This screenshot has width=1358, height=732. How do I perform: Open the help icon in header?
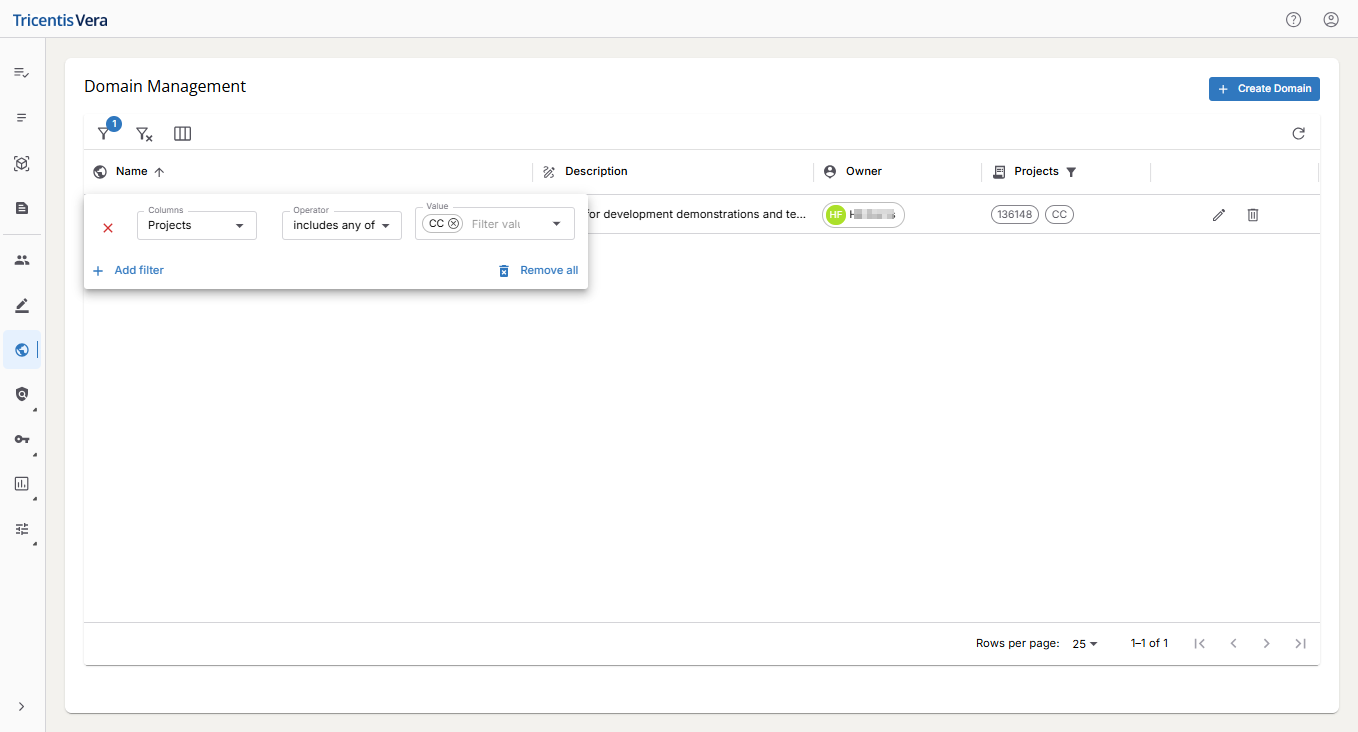pos(1293,19)
